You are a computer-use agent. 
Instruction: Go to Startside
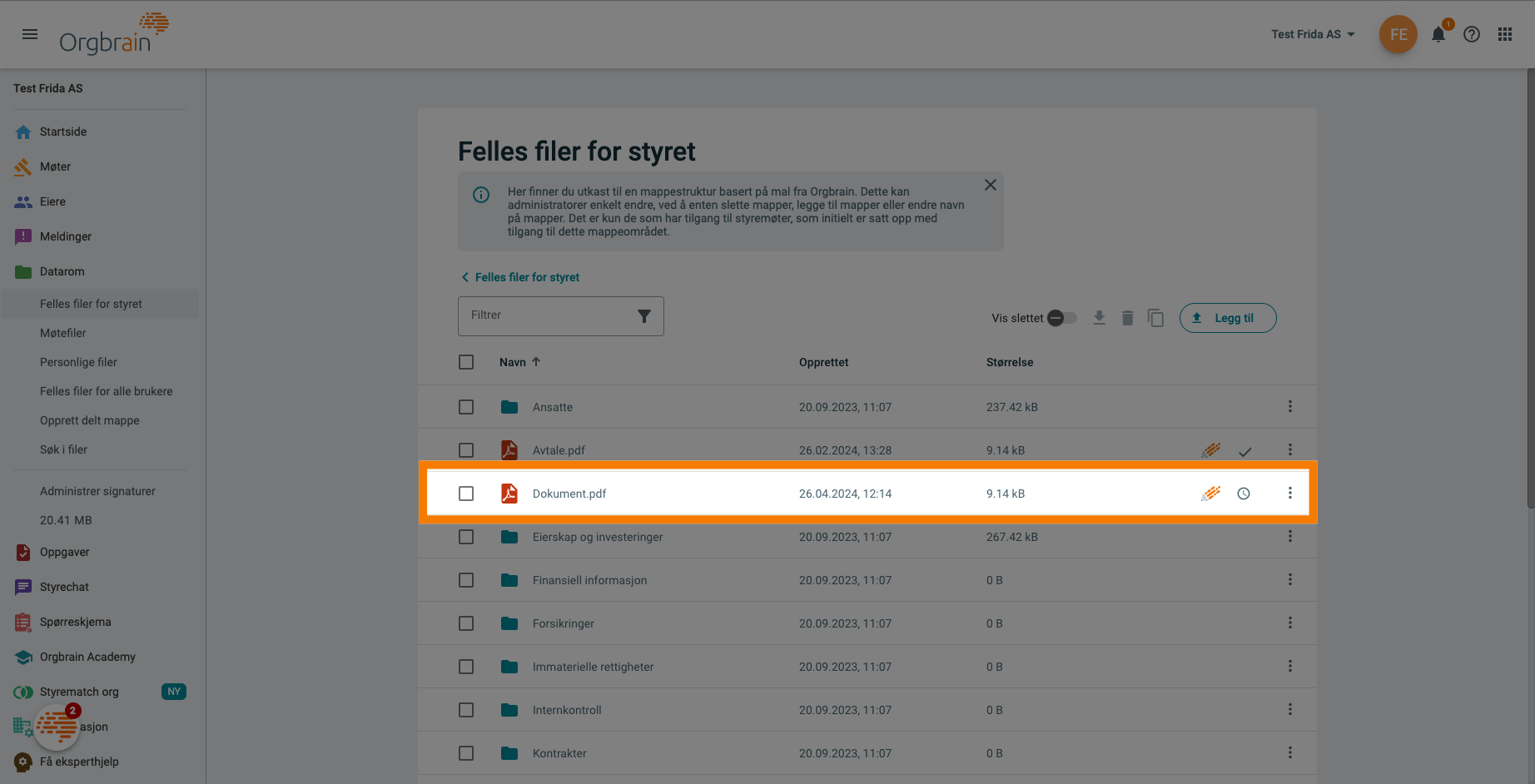coord(63,131)
